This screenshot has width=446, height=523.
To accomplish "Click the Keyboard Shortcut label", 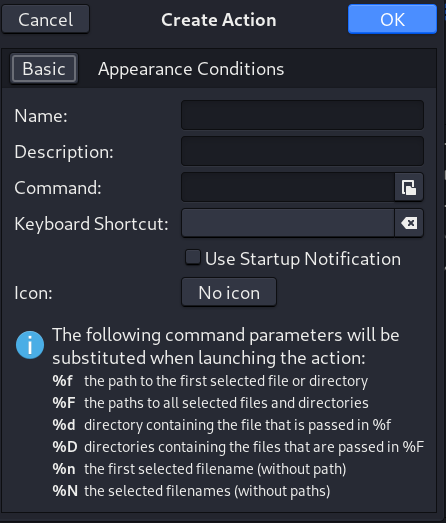I will (91, 224).
